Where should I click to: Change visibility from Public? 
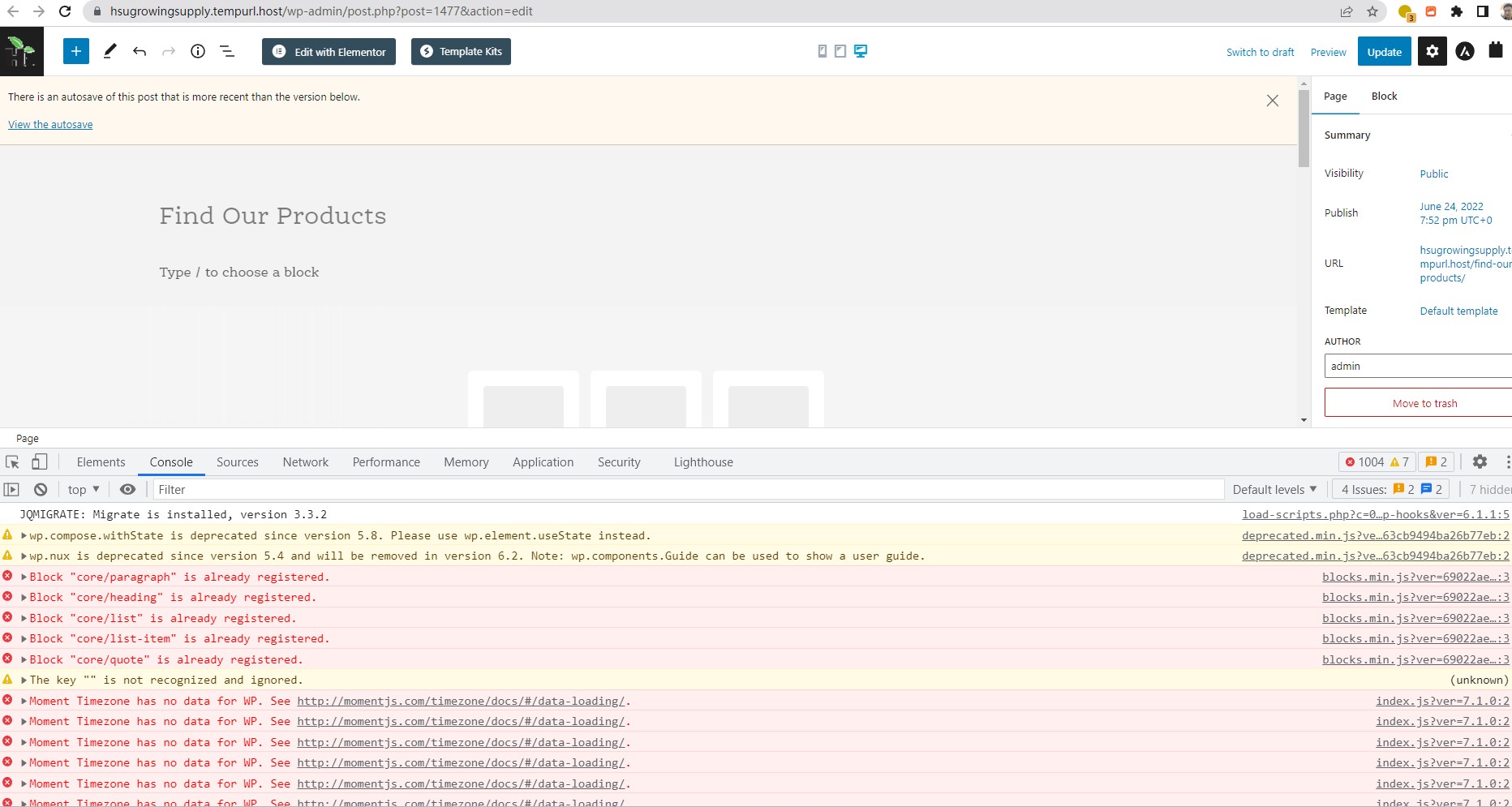(x=1433, y=174)
